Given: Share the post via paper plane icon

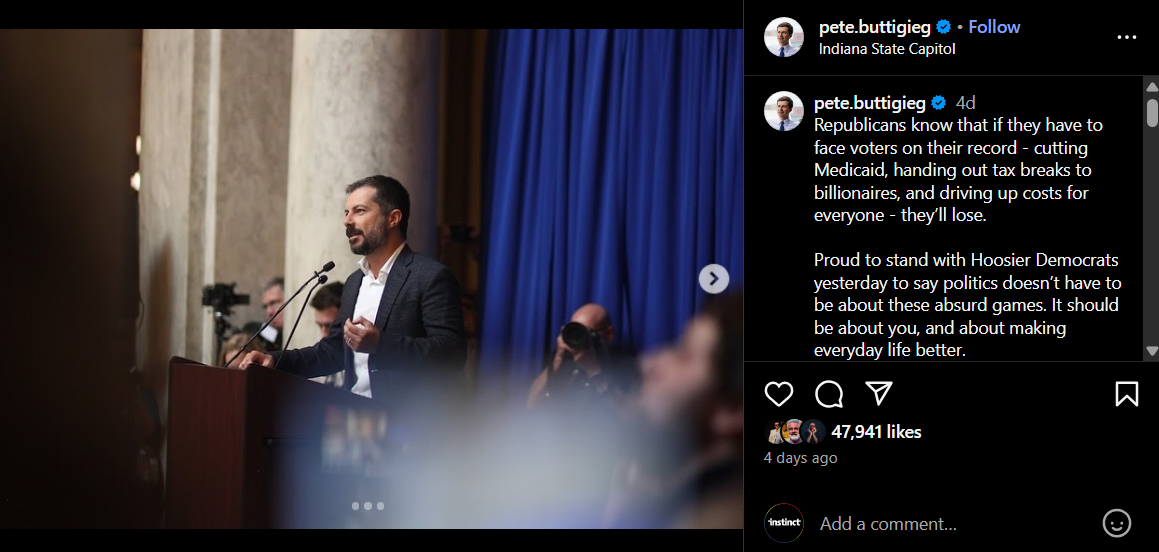Looking at the screenshot, I should [x=879, y=394].
